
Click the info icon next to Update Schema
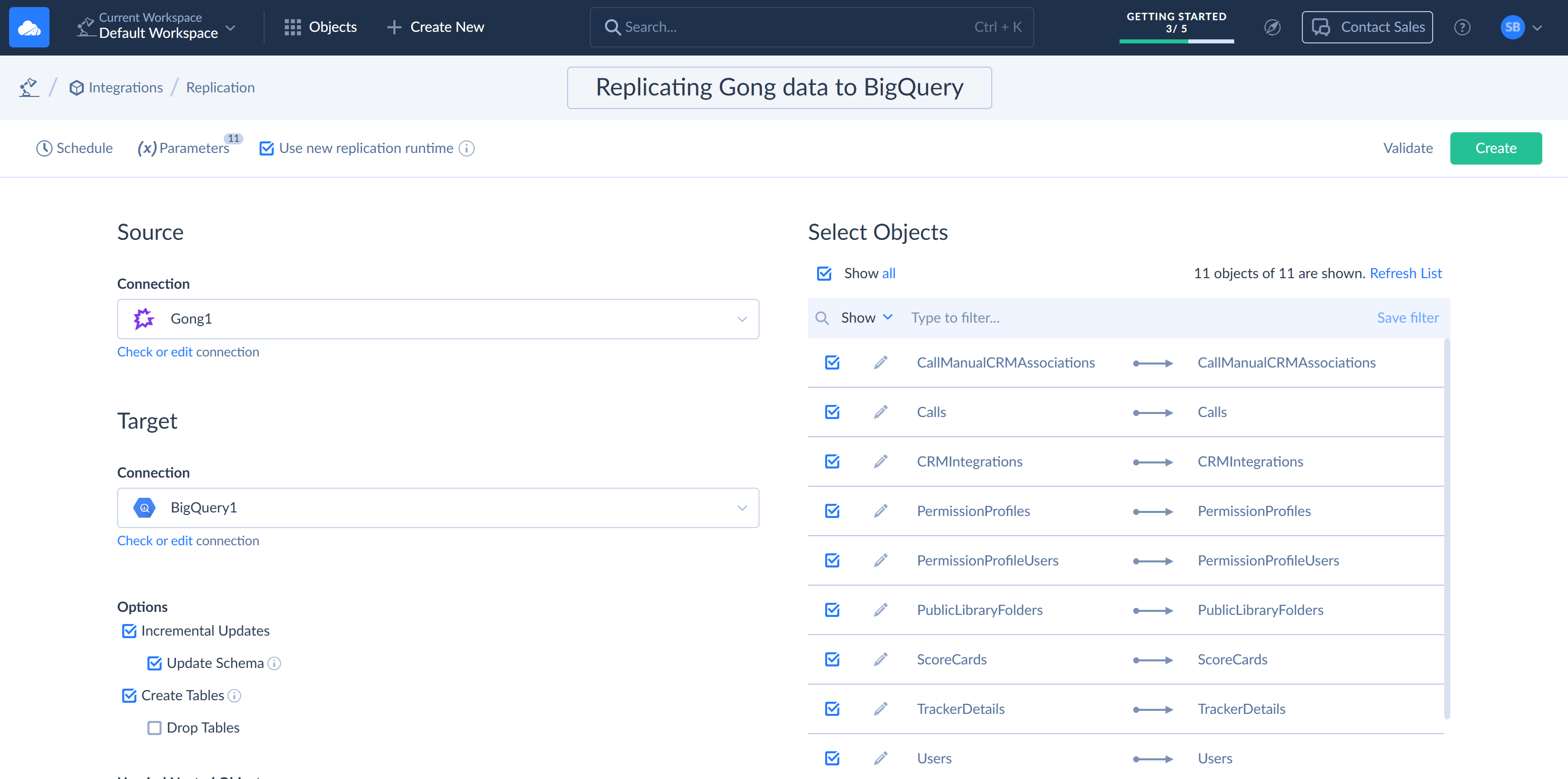pos(275,663)
